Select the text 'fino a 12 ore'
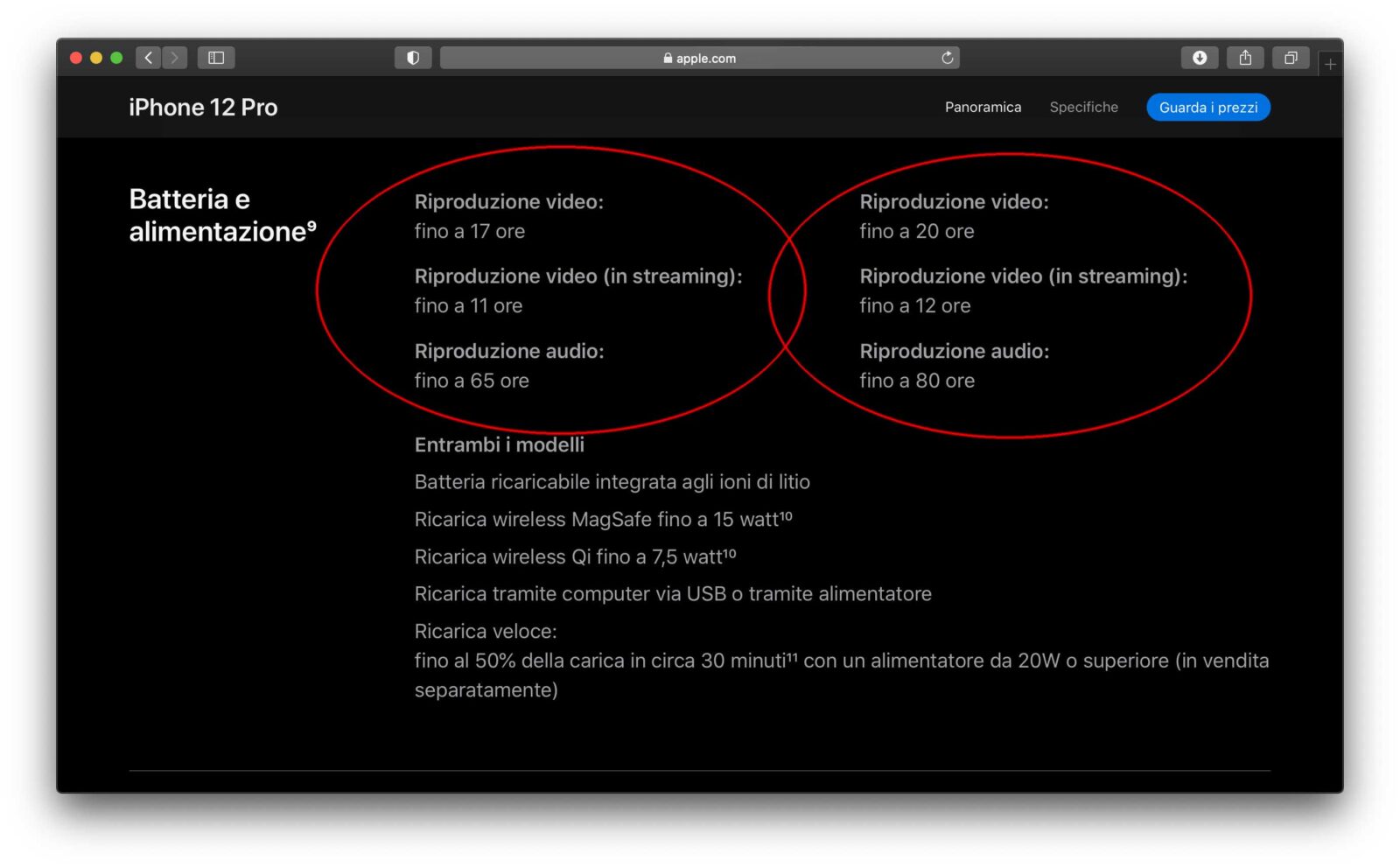This screenshot has height=868, width=1400. coord(914,305)
